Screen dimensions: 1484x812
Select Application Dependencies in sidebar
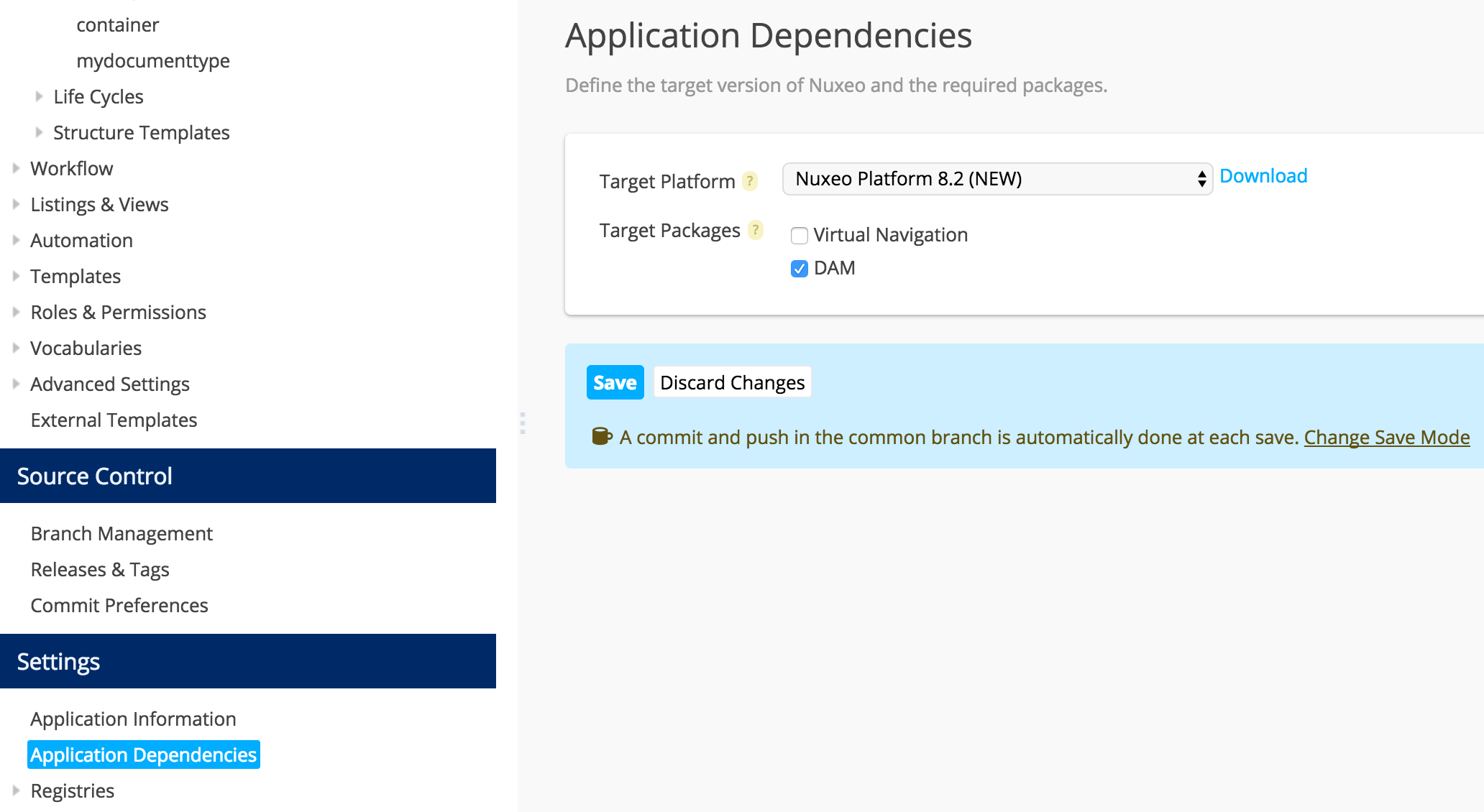coord(144,755)
